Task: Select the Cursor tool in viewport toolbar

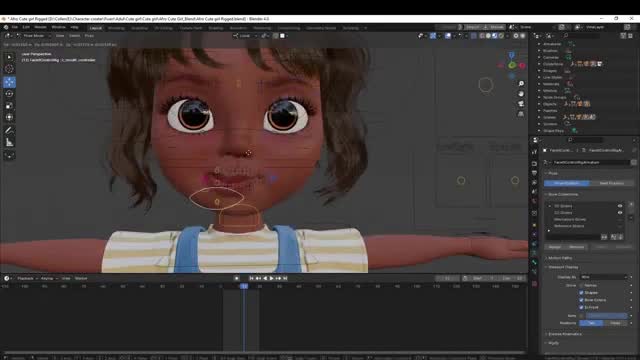Action: pos(9,69)
